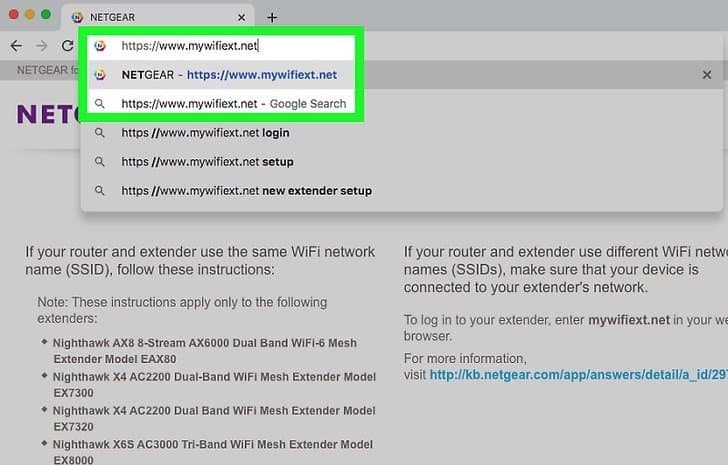Click the bold 'mywifiext.net' text in the instructions

pos(629,320)
